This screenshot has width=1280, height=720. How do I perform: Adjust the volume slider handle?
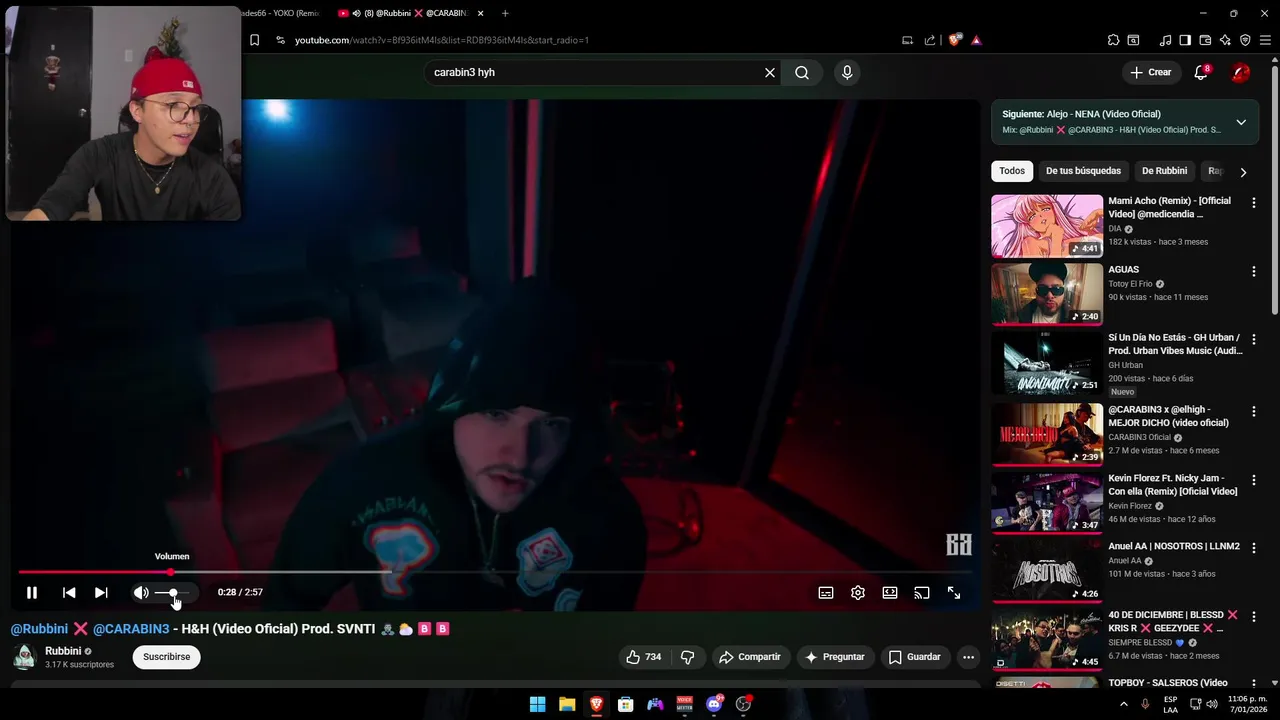click(x=173, y=593)
